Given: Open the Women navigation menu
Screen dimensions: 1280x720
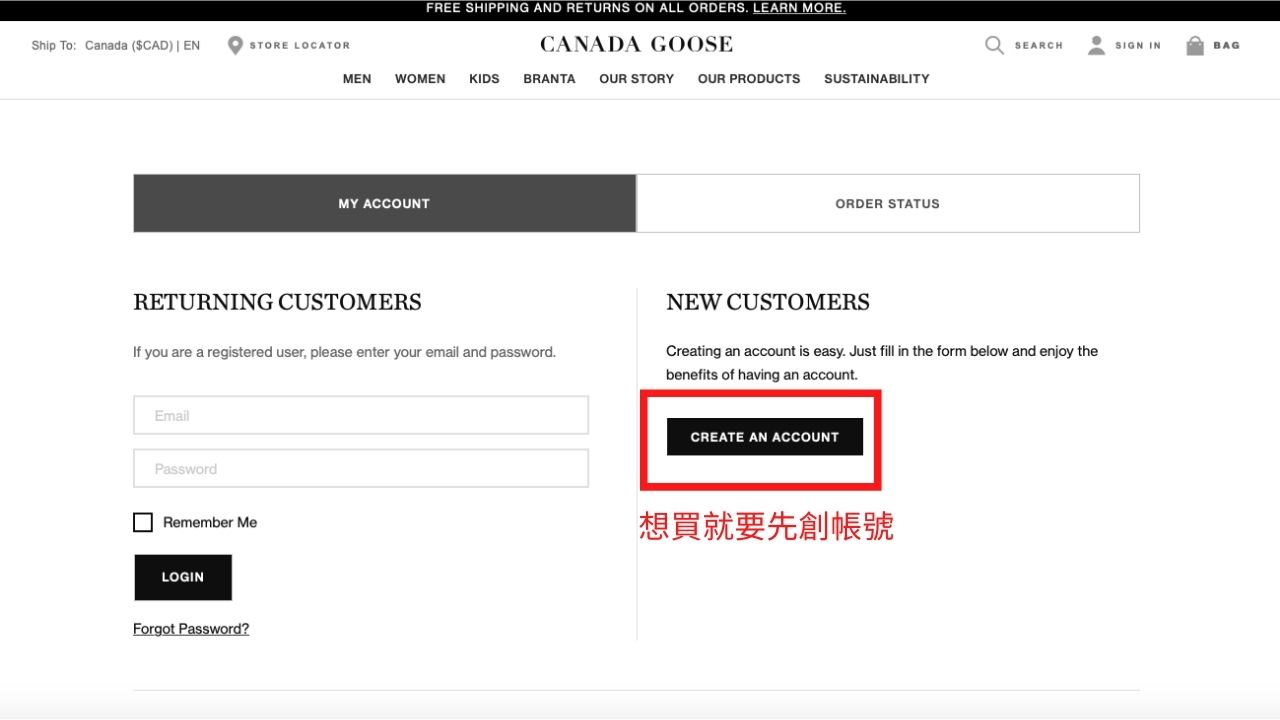Looking at the screenshot, I should (420, 78).
